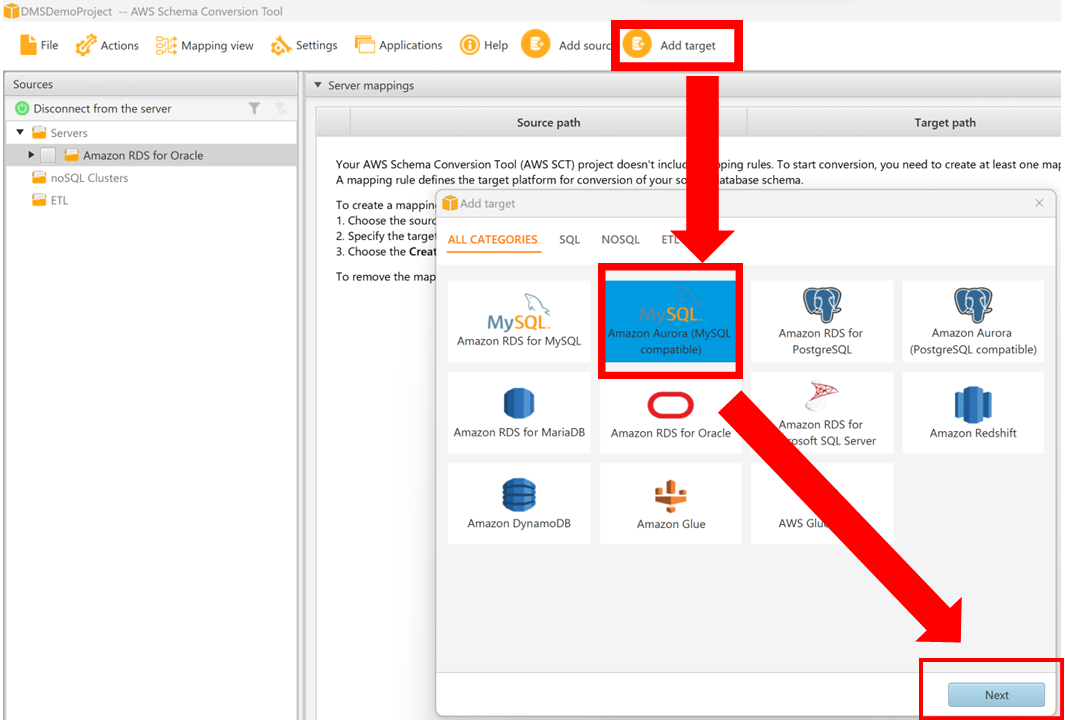Click Disconnect from the server text
Image resolution: width=1065 pixels, height=720 pixels.
pyautogui.click(x=103, y=109)
